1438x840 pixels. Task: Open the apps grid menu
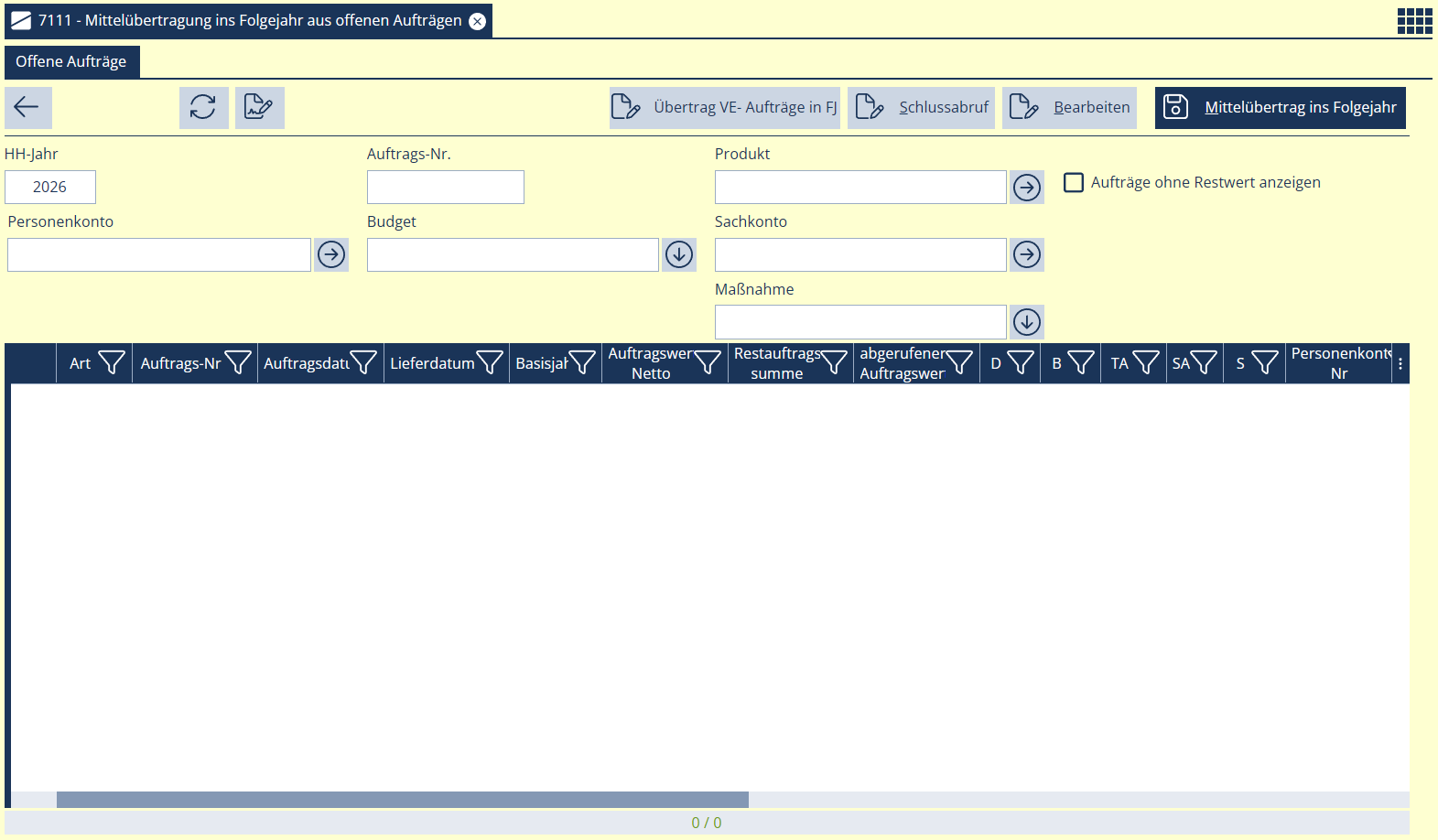pyautogui.click(x=1414, y=20)
